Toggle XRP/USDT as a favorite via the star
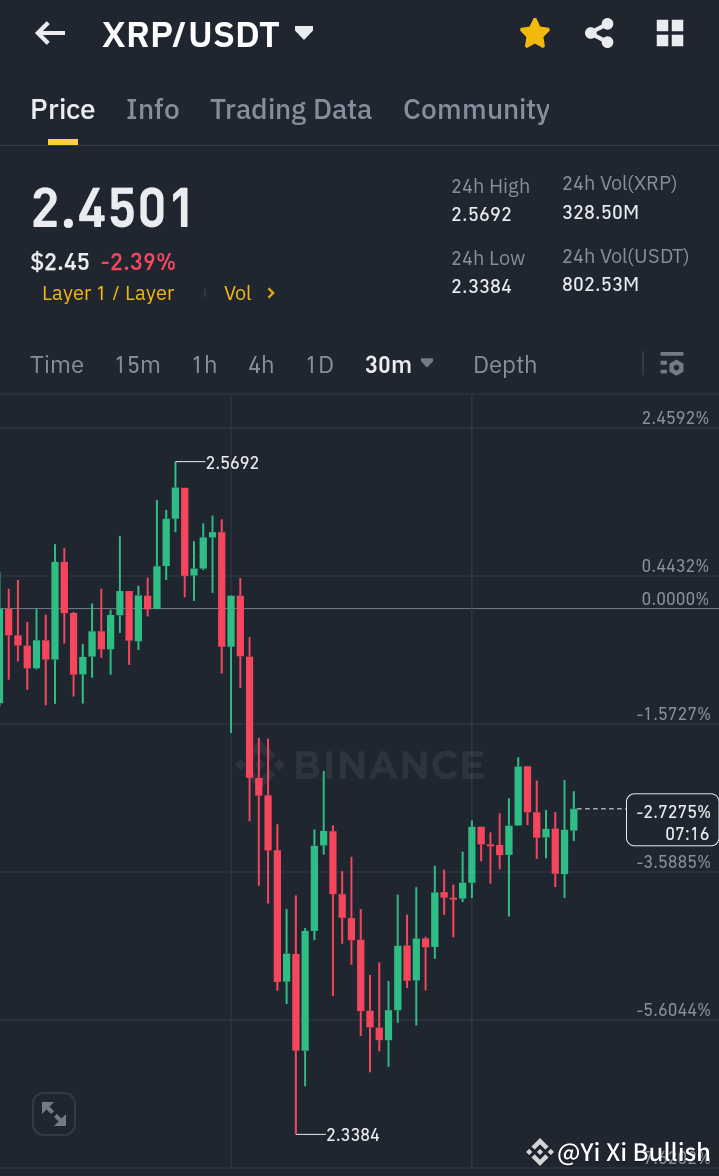This screenshot has height=1176, width=719. tap(535, 33)
